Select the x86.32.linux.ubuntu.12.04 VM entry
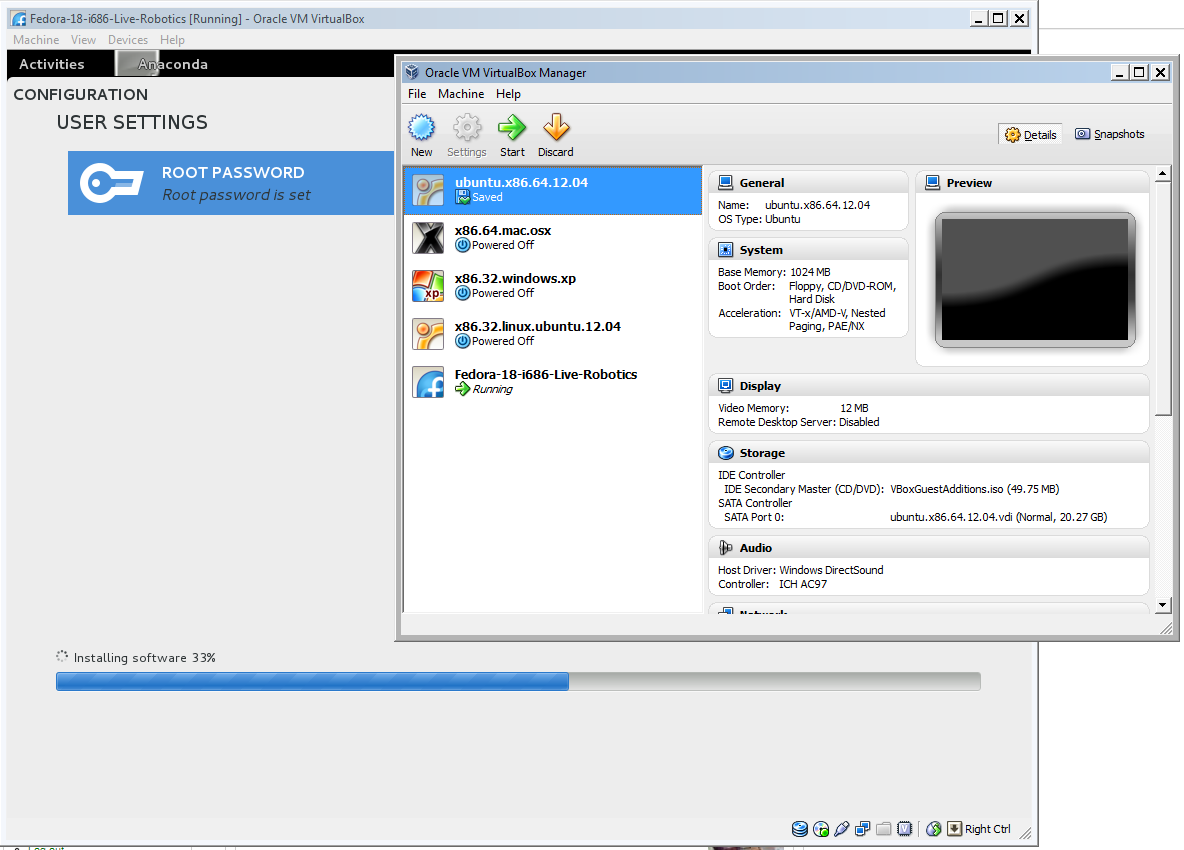Image resolution: width=1184 pixels, height=850 pixels. click(553, 334)
